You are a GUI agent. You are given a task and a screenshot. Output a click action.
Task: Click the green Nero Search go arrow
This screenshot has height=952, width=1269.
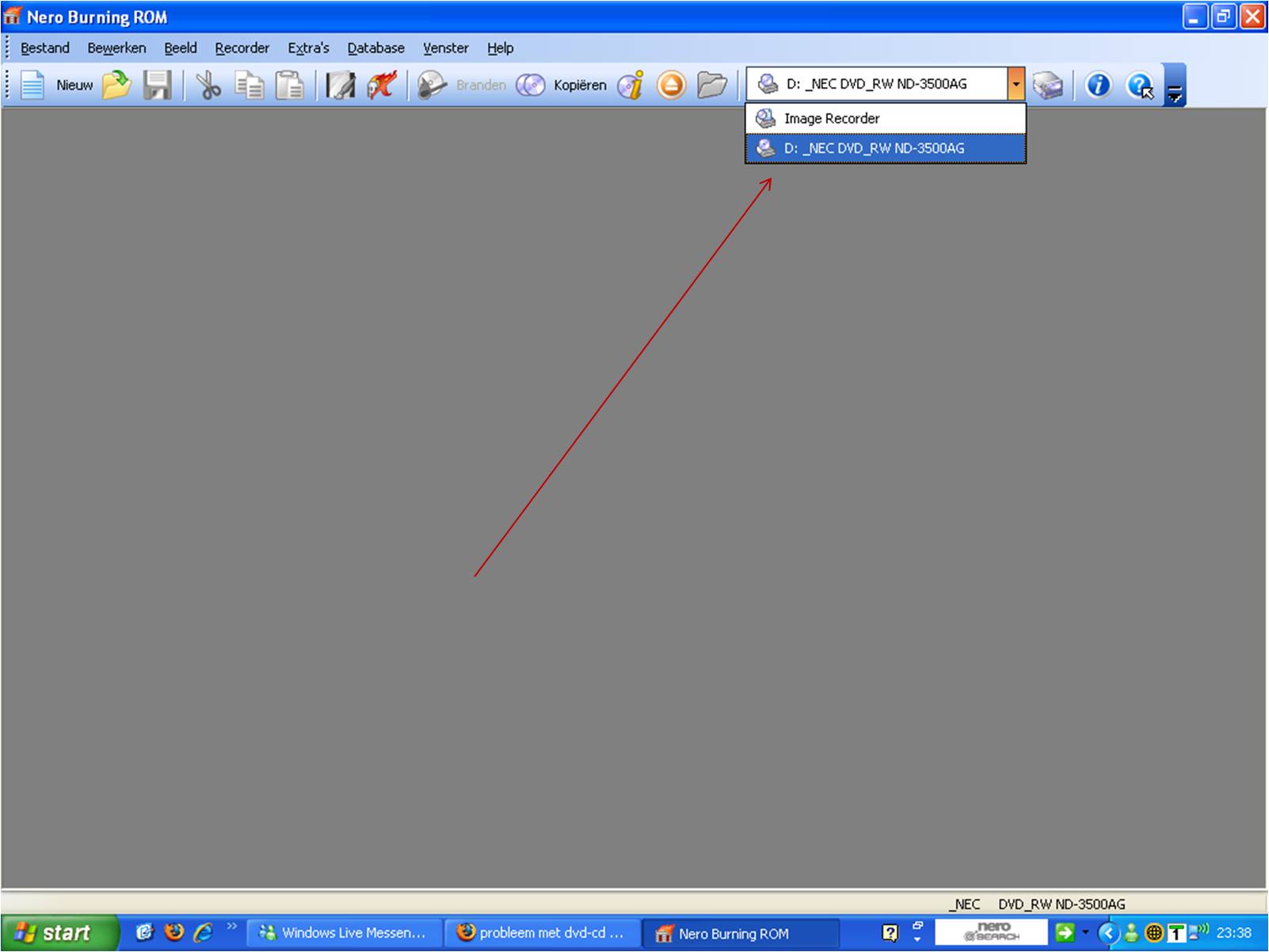1065,933
